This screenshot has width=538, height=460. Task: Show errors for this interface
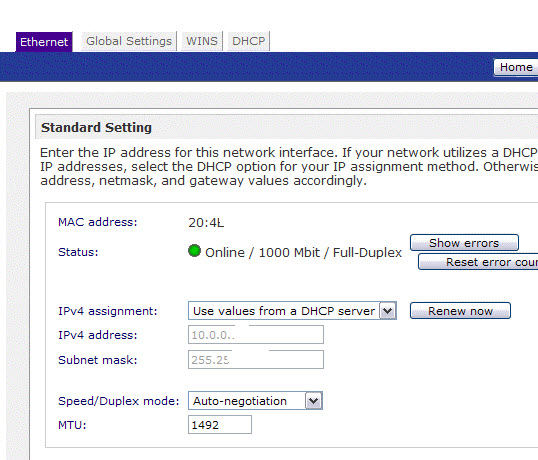pyautogui.click(x=464, y=243)
